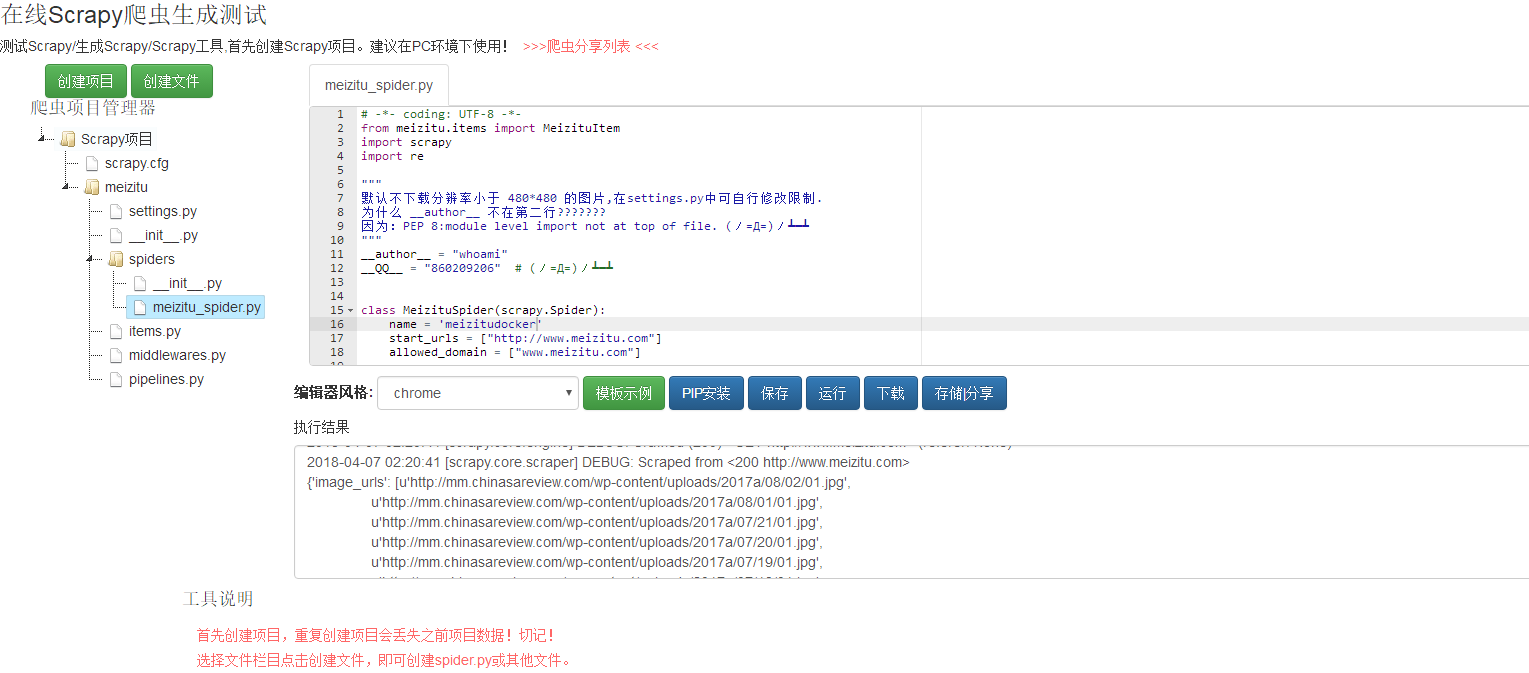The width and height of the screenshot is (1529, 673).
Task: Click the PIP安装 button
Action: point(706,393)
